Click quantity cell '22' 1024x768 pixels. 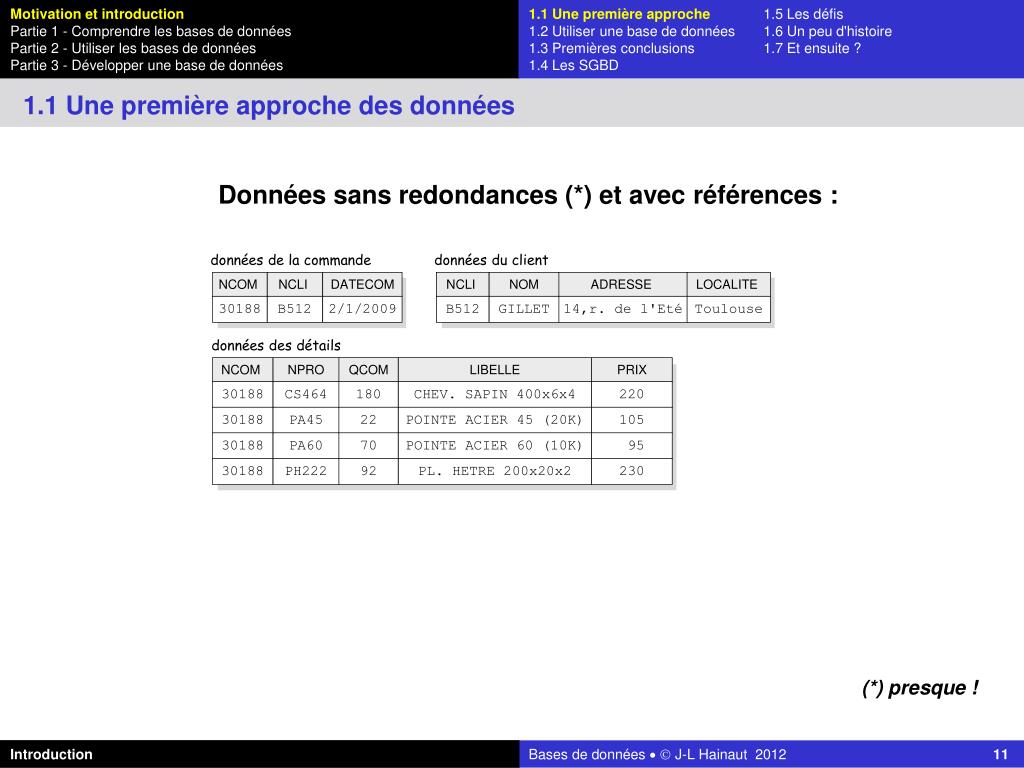pyautogui.click(x=368, y=420)
